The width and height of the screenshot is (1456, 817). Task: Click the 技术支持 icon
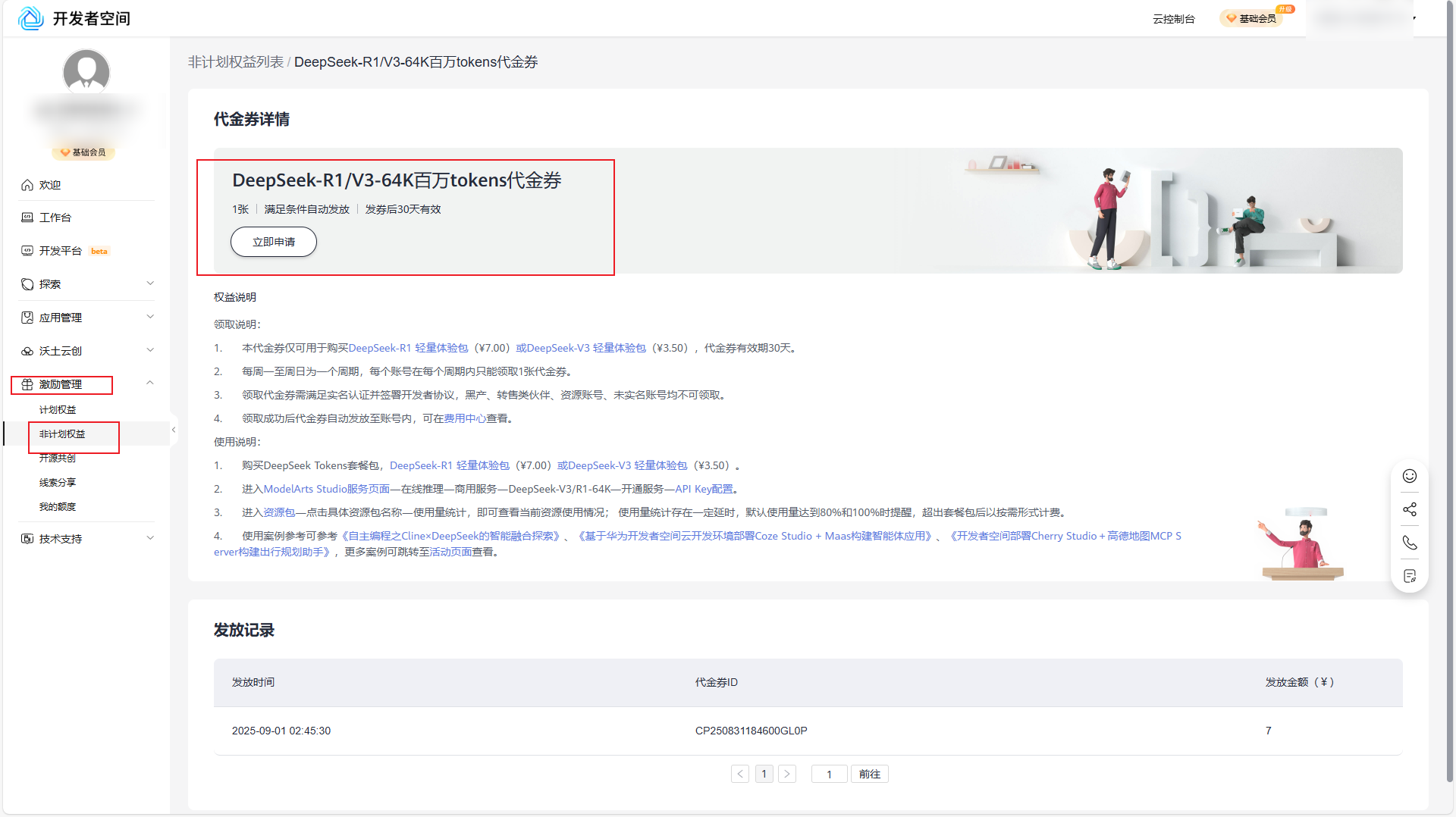point(27,539)
